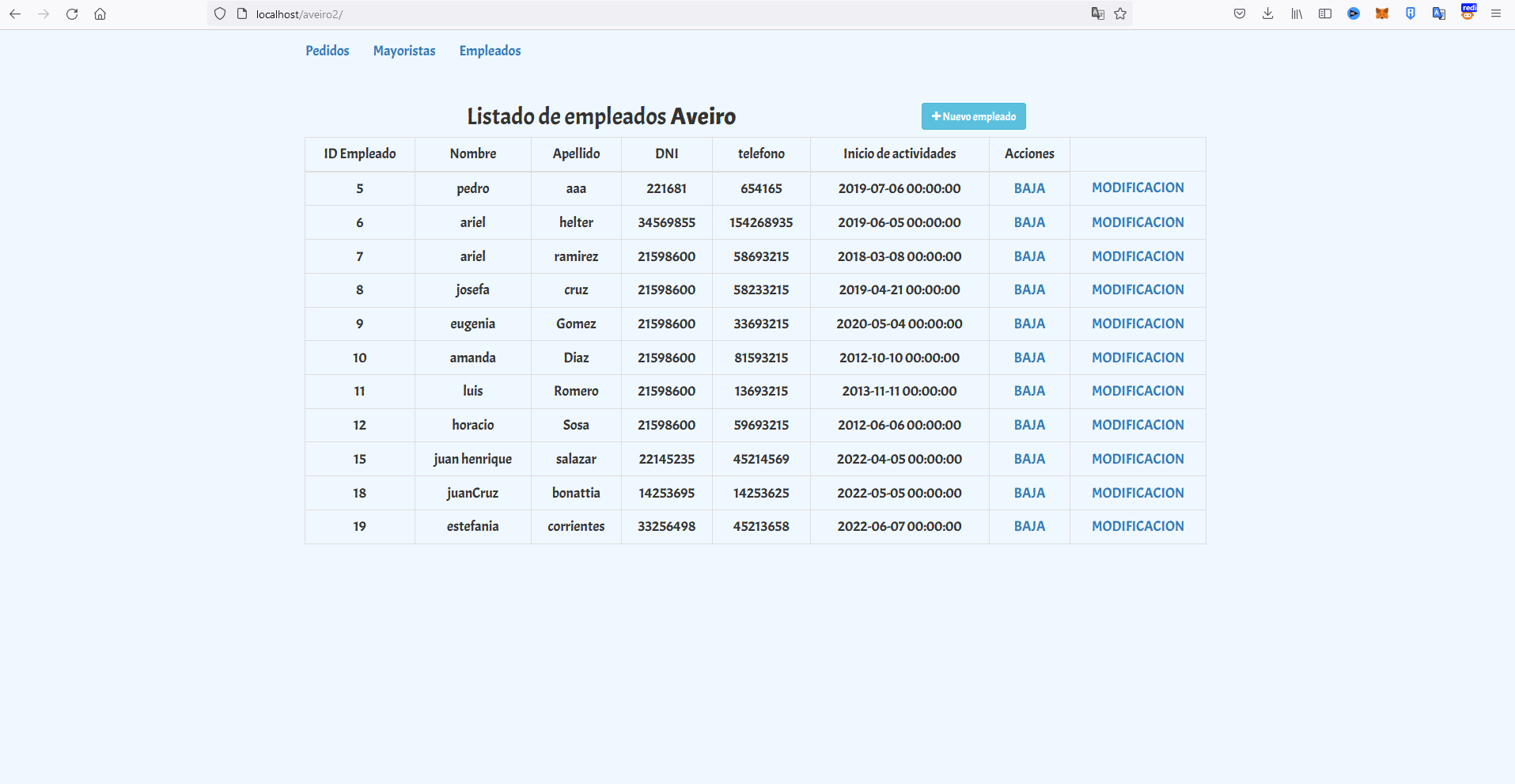Open the browser hamburger menu
The height and width of the screenshot is (784, 1515).
pyautogui.click(x=1496, y=13)
